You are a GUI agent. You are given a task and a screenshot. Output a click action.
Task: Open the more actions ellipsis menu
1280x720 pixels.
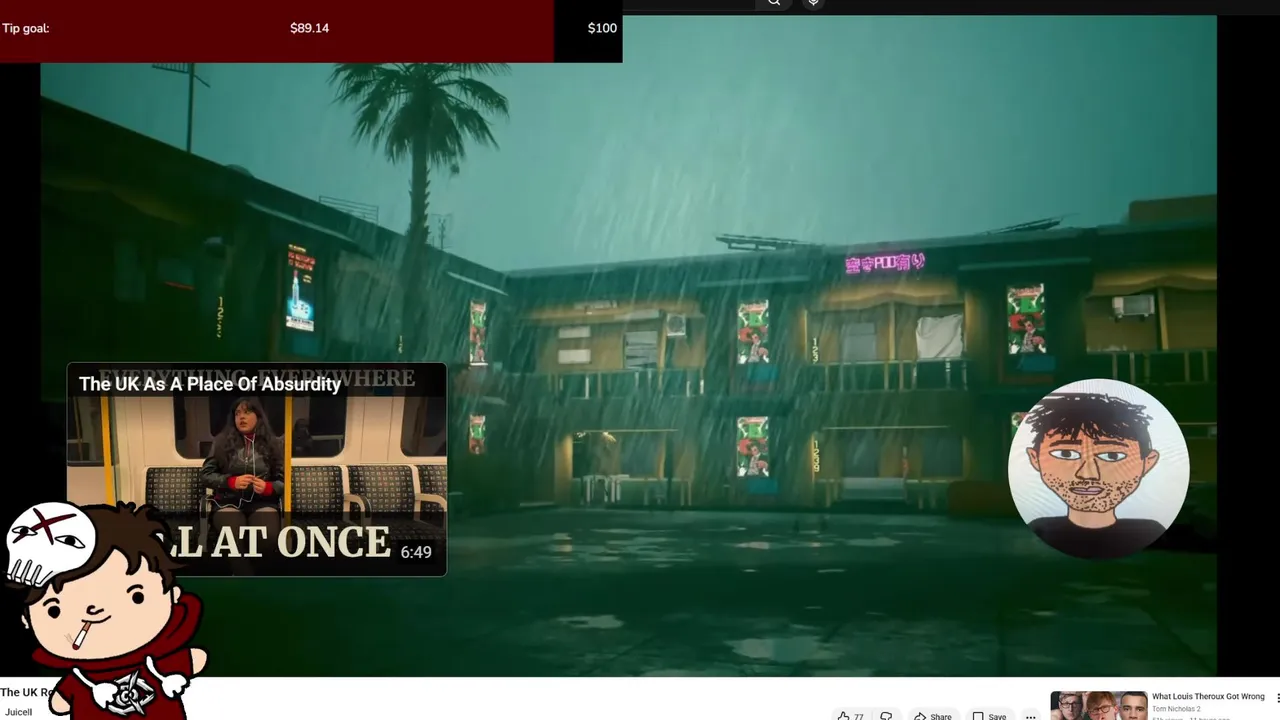pyautogui.click(x=1031, y=716)
